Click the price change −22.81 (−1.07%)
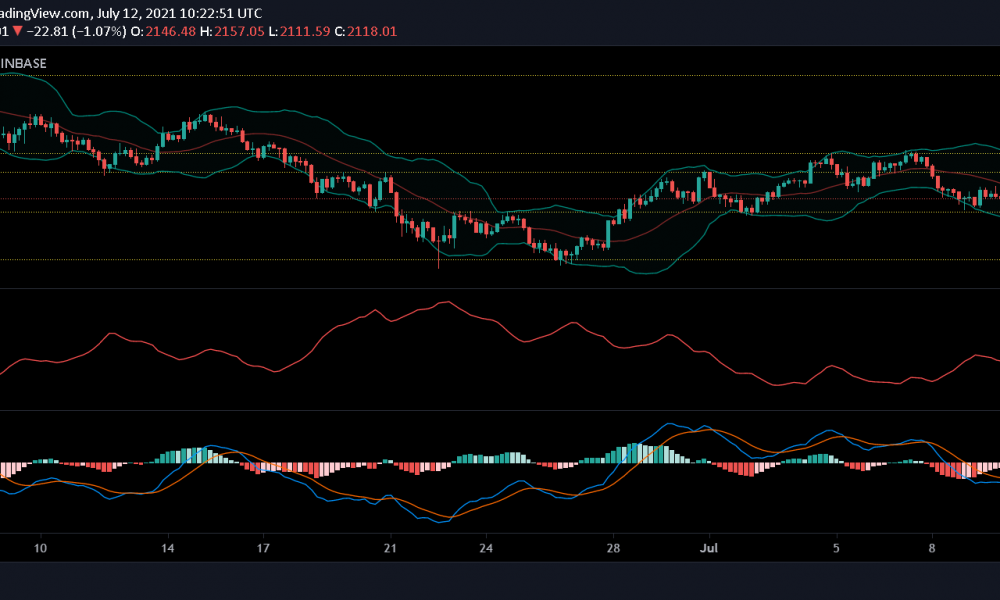The width and height of the screenshot is (1000, 600). pyautogui.click(x=76, y=31)
